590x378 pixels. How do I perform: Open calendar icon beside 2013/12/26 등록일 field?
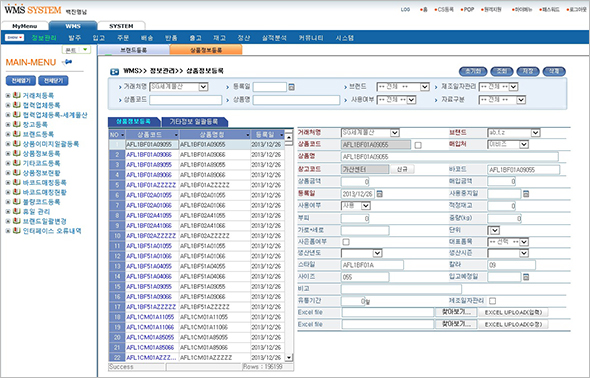(x=380, y=194)
